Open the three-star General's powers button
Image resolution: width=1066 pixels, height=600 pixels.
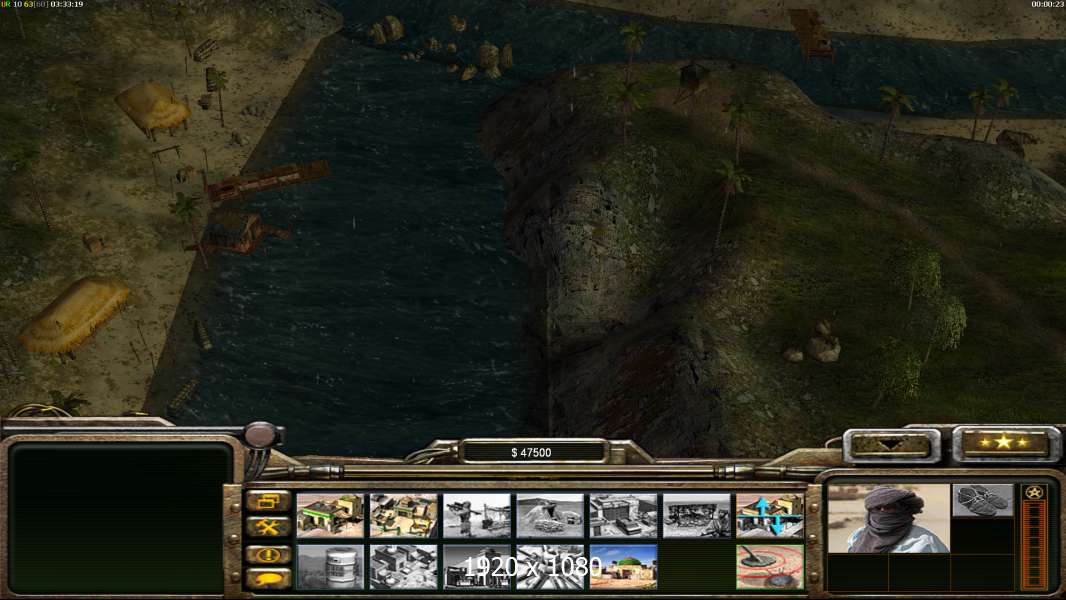tap(1004, 443)
